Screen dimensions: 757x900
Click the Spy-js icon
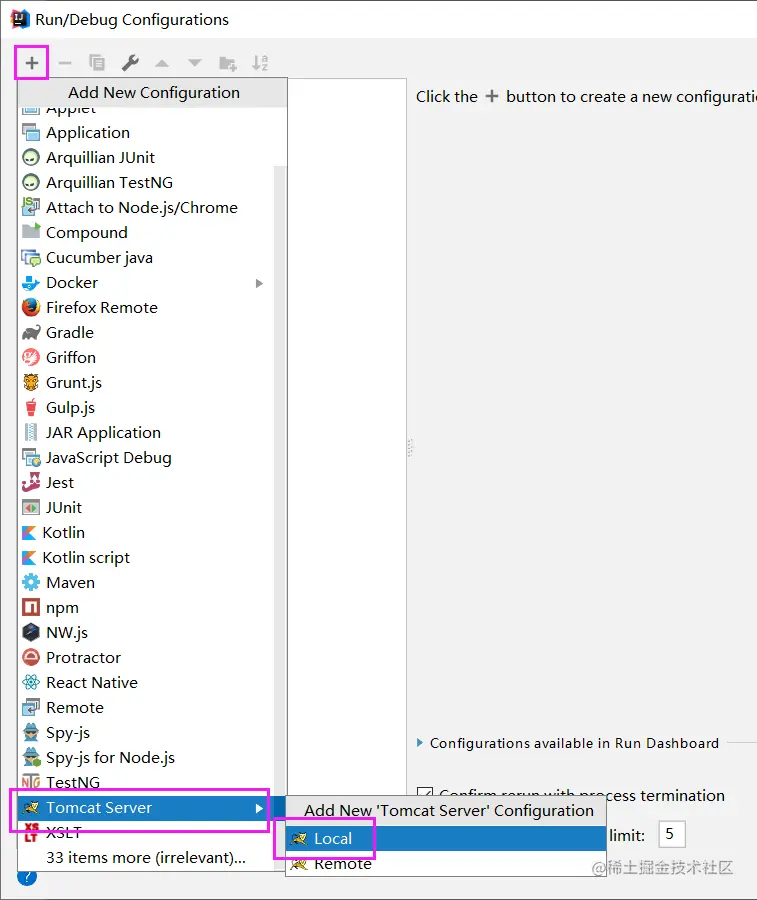click(x=31, y=732)
